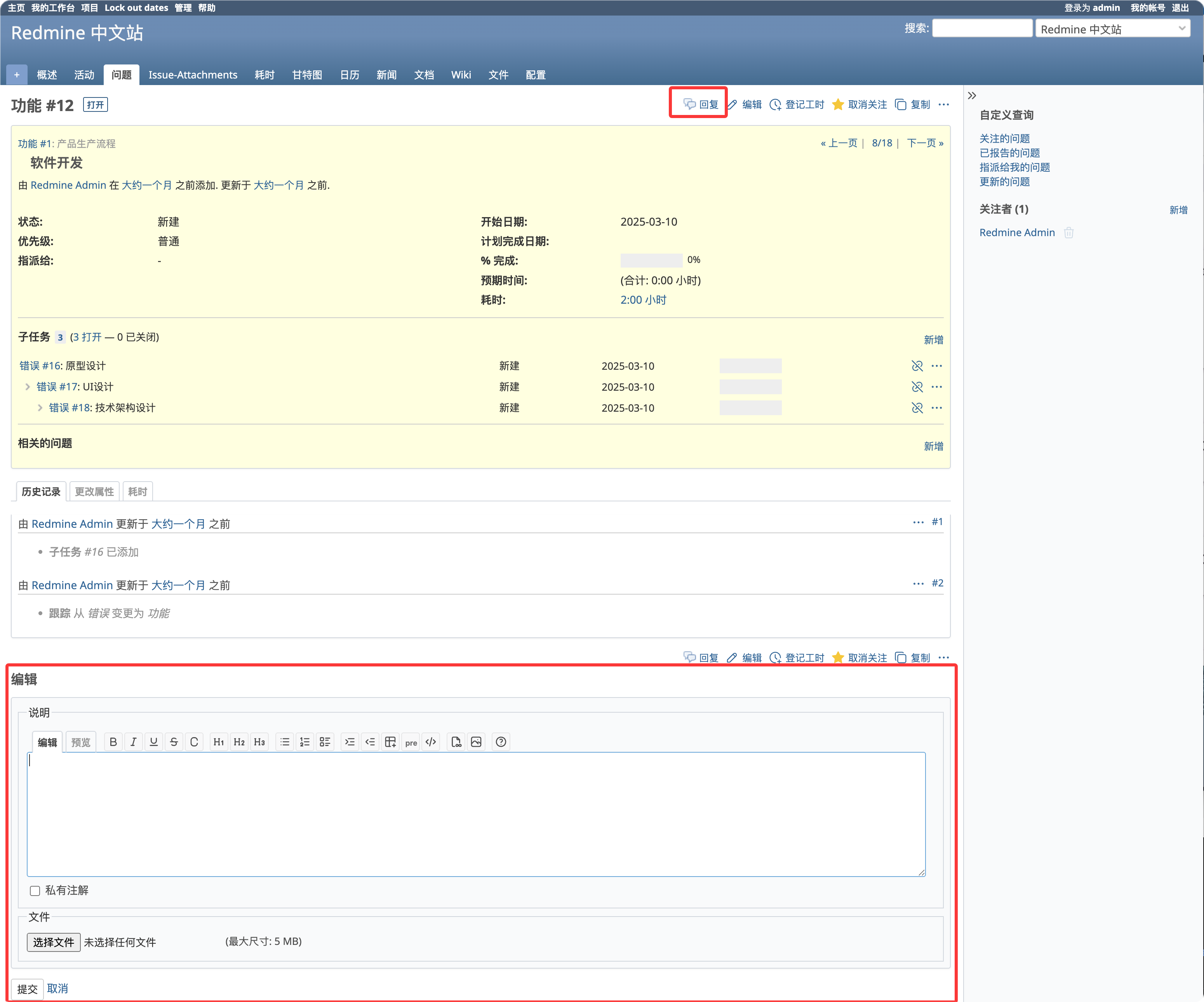Insert numbered list
1204x1002 pixels.
coord(304,742)
